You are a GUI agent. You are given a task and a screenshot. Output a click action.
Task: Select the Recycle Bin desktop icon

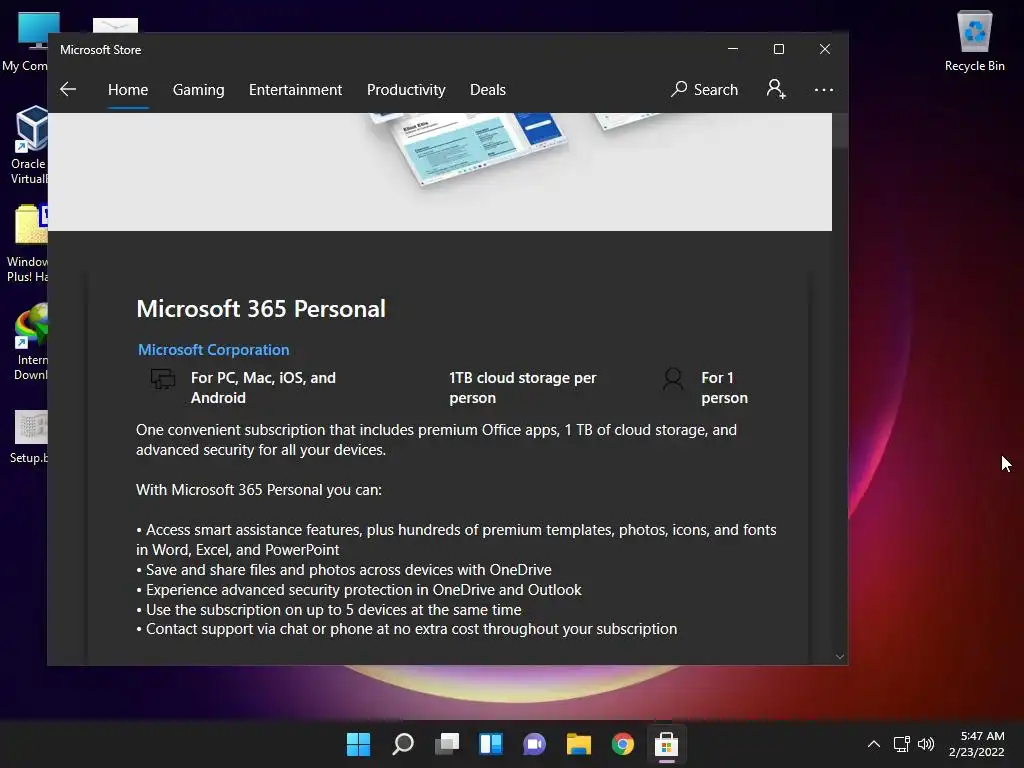point(974,40)
